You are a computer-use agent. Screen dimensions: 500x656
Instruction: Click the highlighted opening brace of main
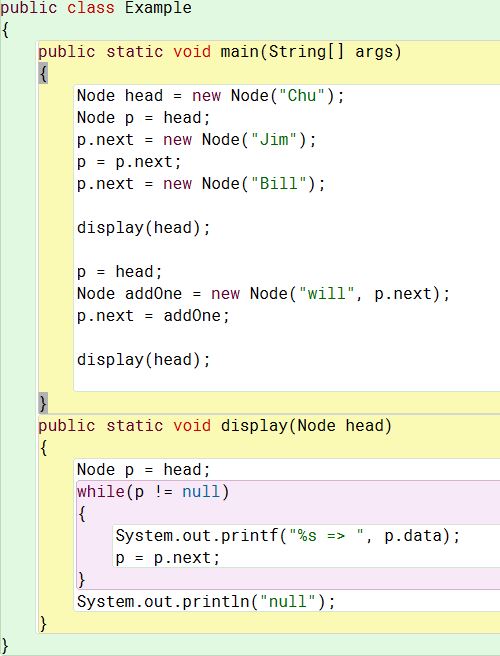click(x=43, y=73)
